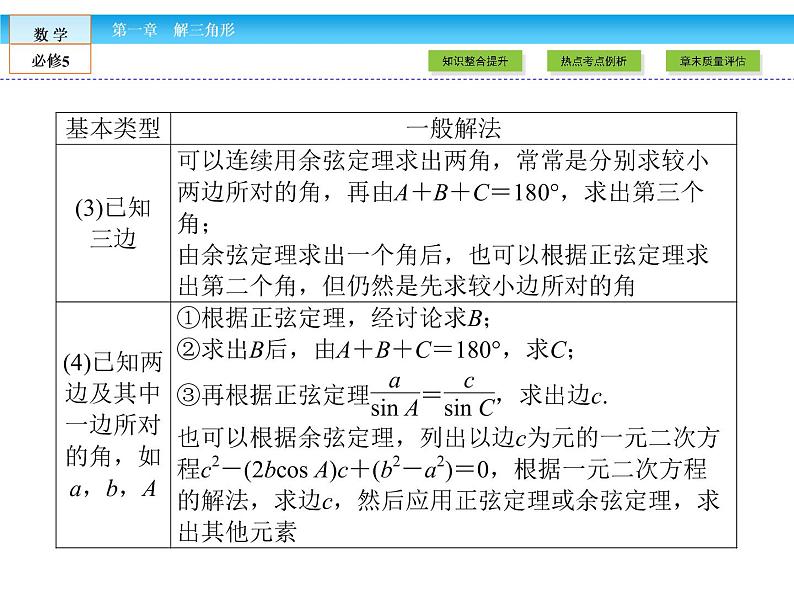Select the (4)已知两边及其中一边所对的角 cell
This screenshot has height=596, width=794.
tap(113, 425)
